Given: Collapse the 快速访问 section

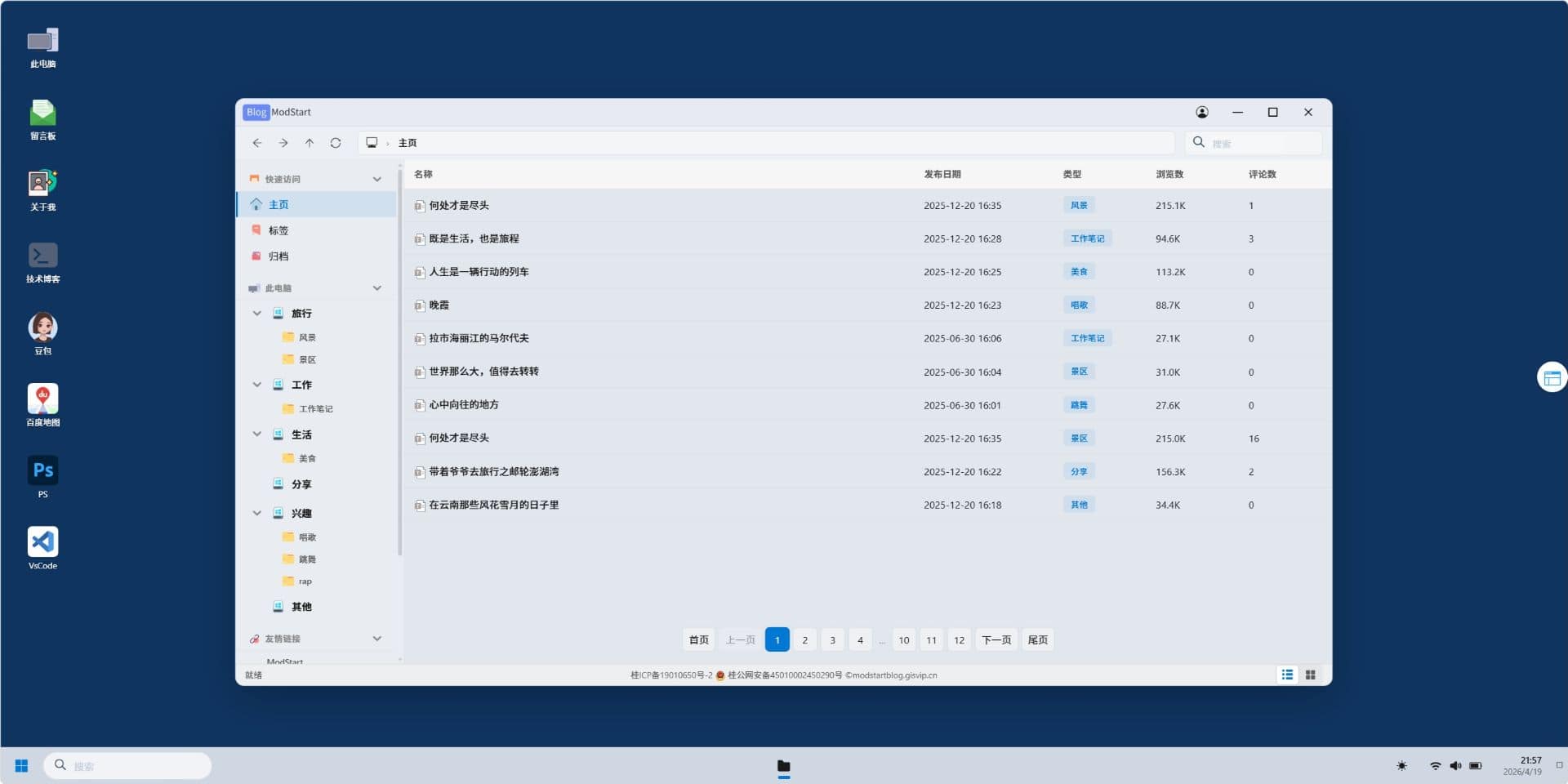Looking at the screenshot, I should [x=376, y=179].
